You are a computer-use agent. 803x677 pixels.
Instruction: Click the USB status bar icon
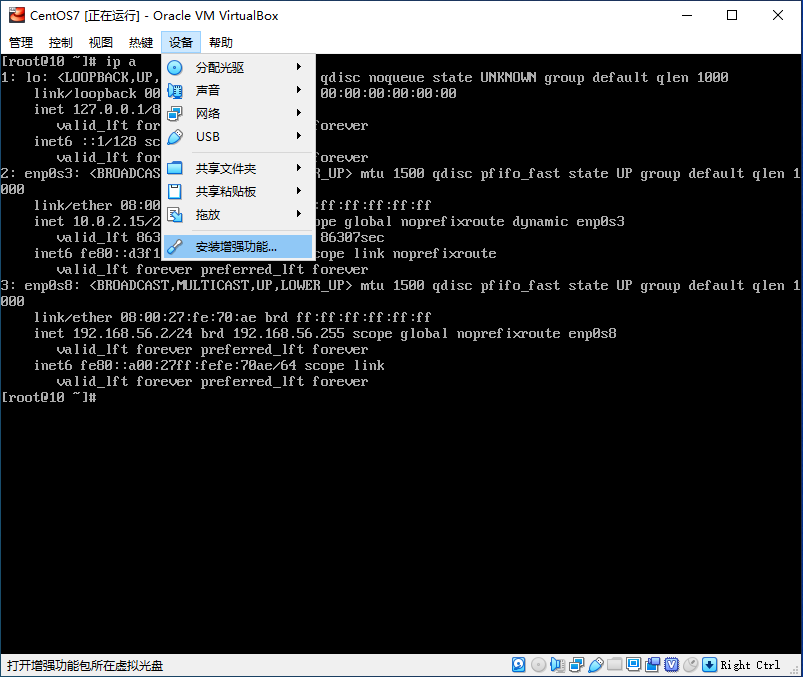point(596,665)
